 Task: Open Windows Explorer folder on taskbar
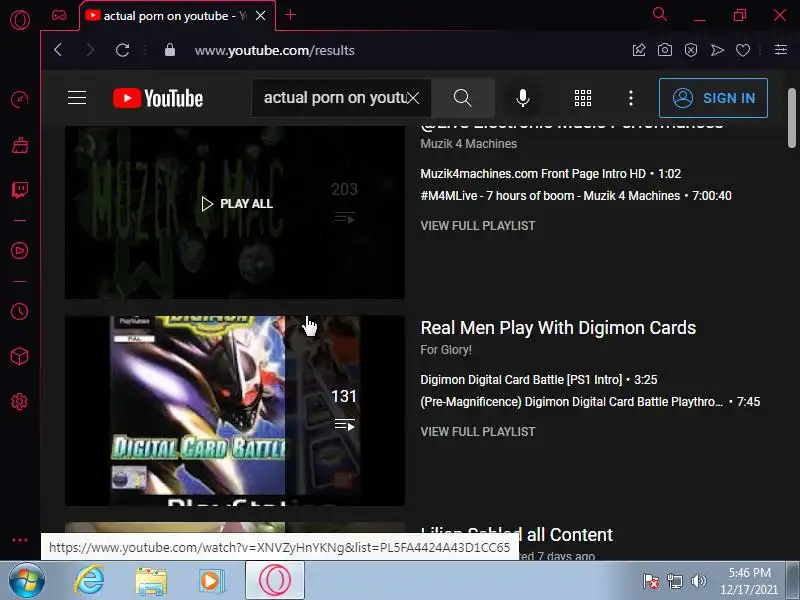point(151,581)
